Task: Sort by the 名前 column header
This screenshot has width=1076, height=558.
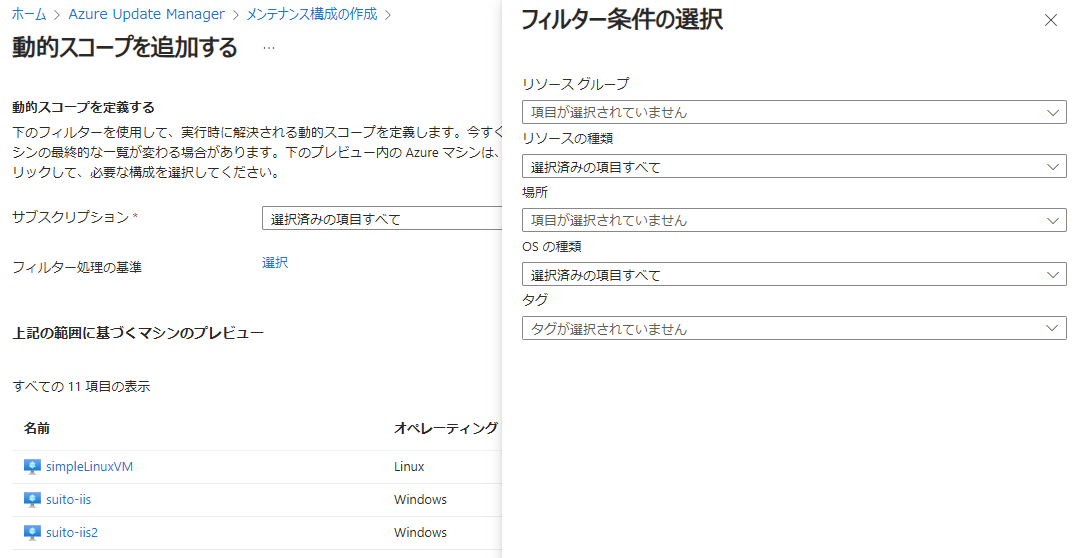Action: (x=37, y=428)
